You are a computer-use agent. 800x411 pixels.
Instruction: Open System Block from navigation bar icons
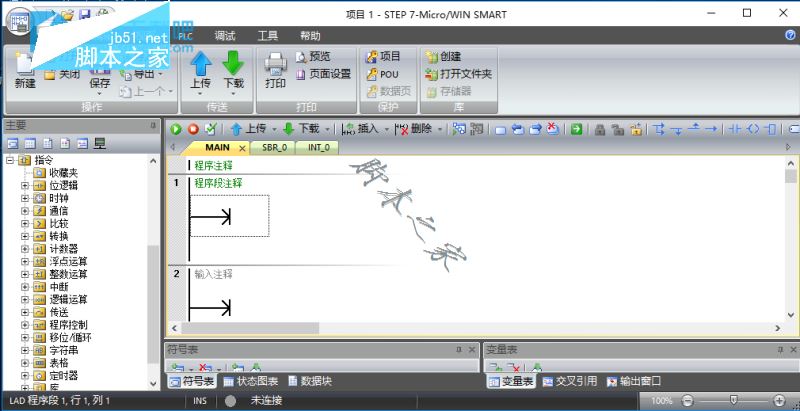65,144
